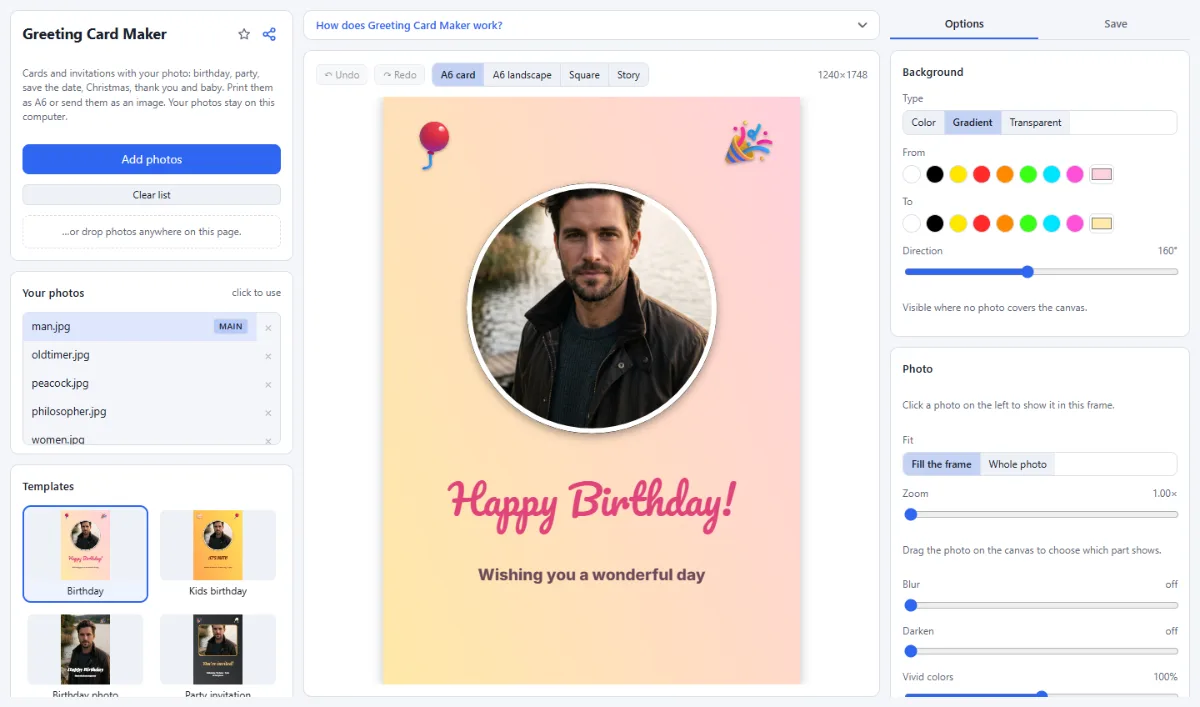Pick white in the To color row
Screen dimensions: 1200x707
tap(911, 223)
